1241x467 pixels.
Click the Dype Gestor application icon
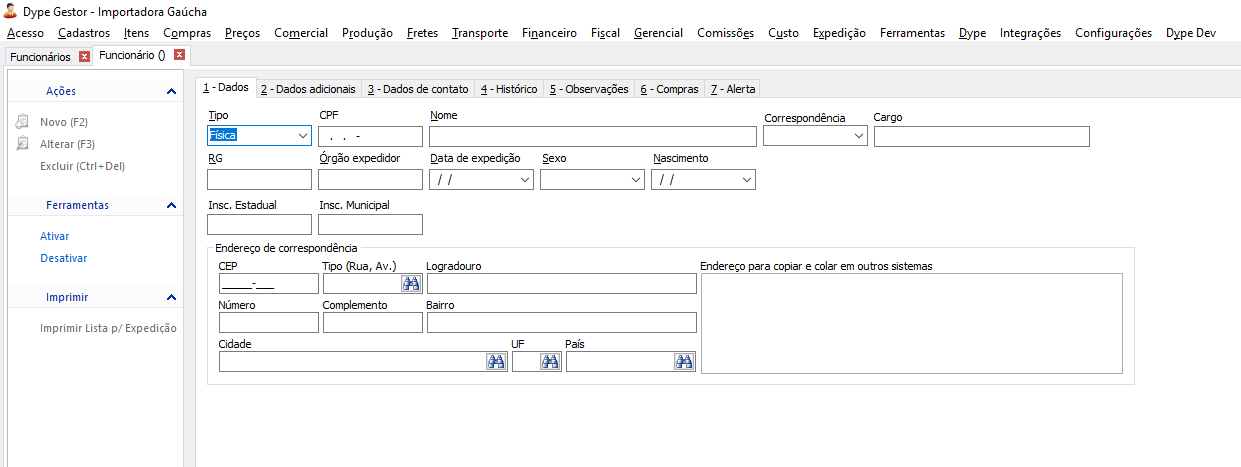coord(11,12)
